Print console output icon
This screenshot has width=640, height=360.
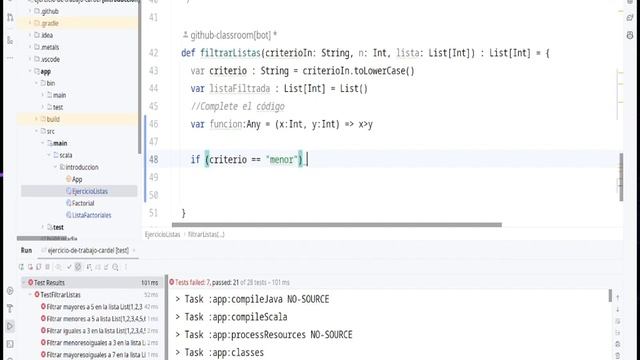(618, 344)
